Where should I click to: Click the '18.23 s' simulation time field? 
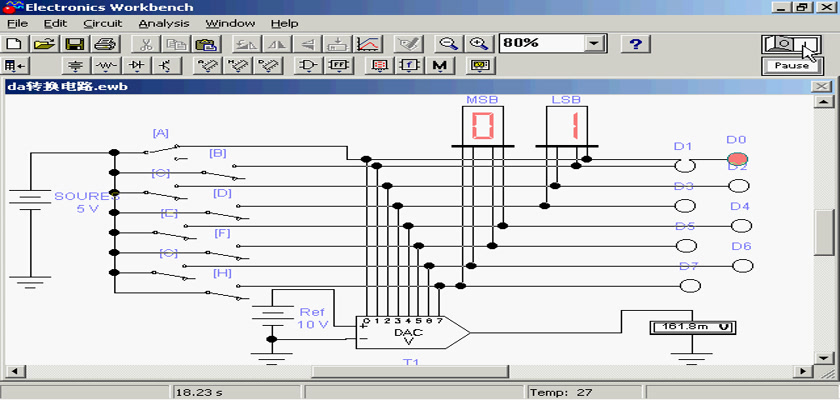237,393
